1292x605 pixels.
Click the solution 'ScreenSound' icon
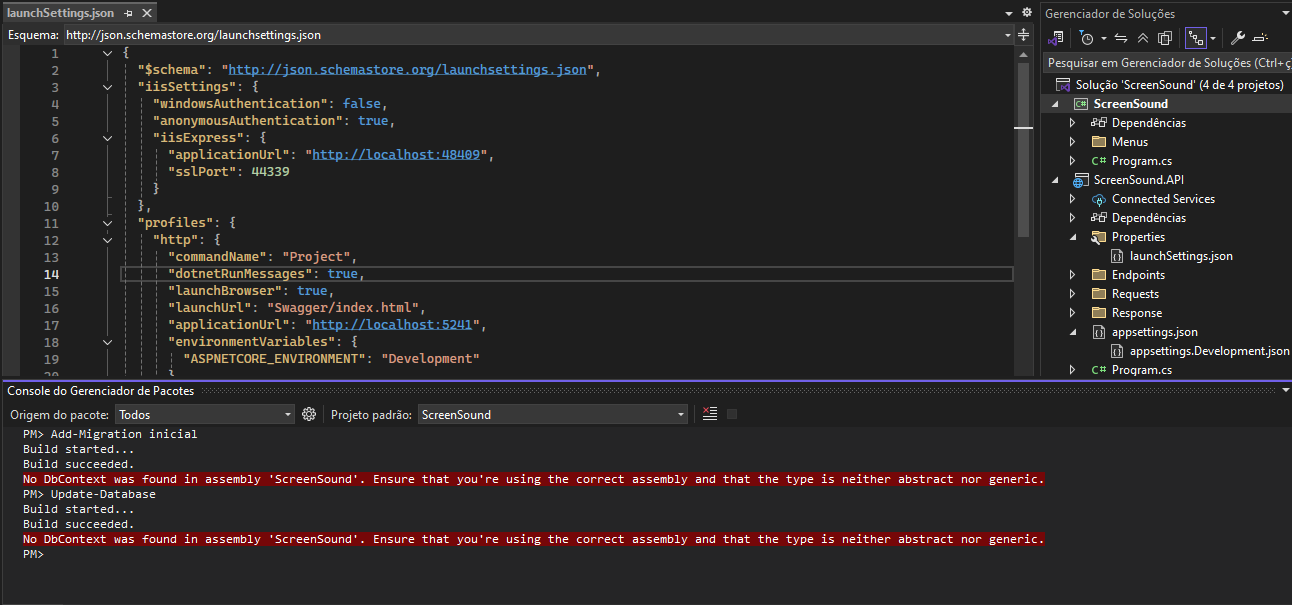tap(1062, 85)
